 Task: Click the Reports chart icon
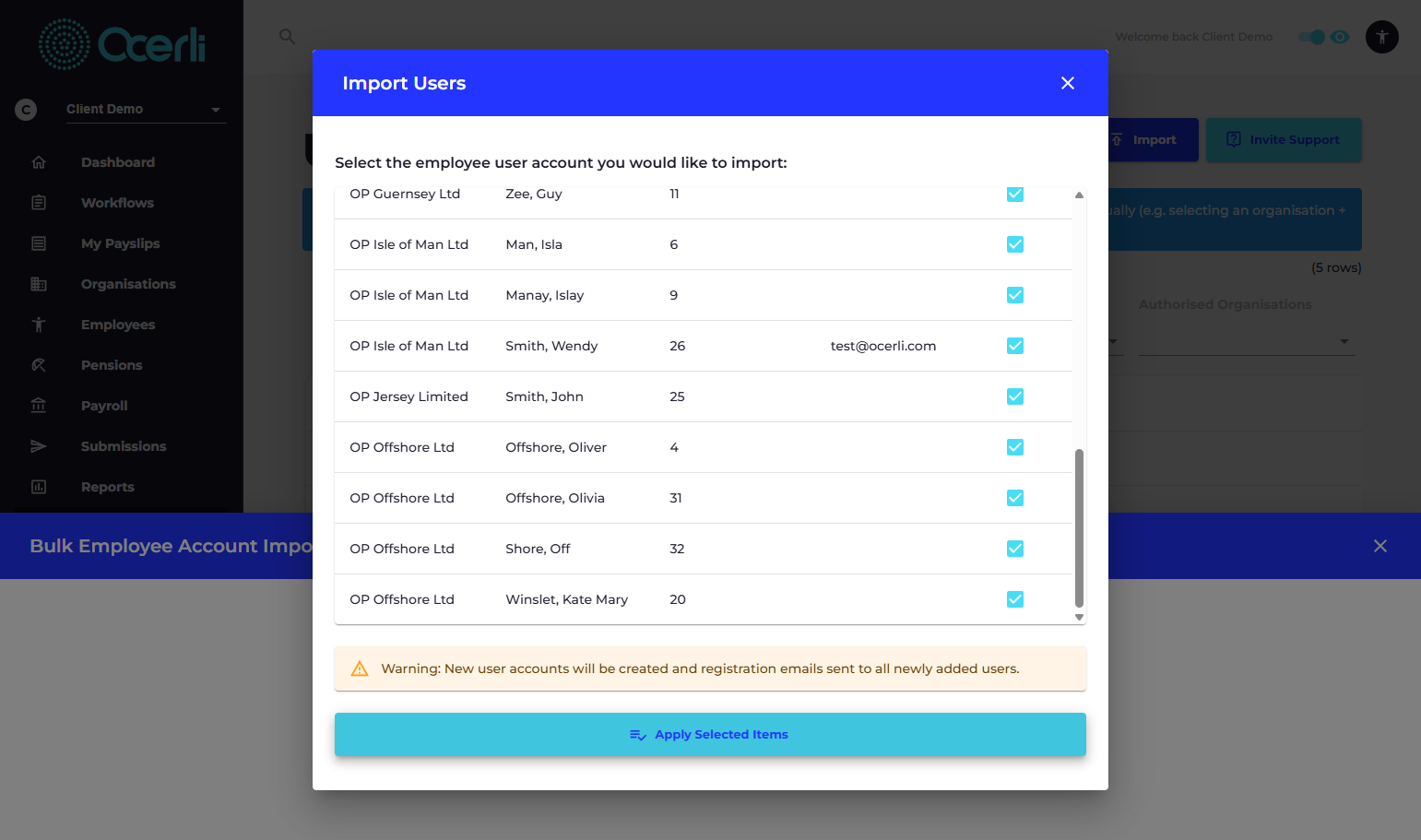(39, 487)
